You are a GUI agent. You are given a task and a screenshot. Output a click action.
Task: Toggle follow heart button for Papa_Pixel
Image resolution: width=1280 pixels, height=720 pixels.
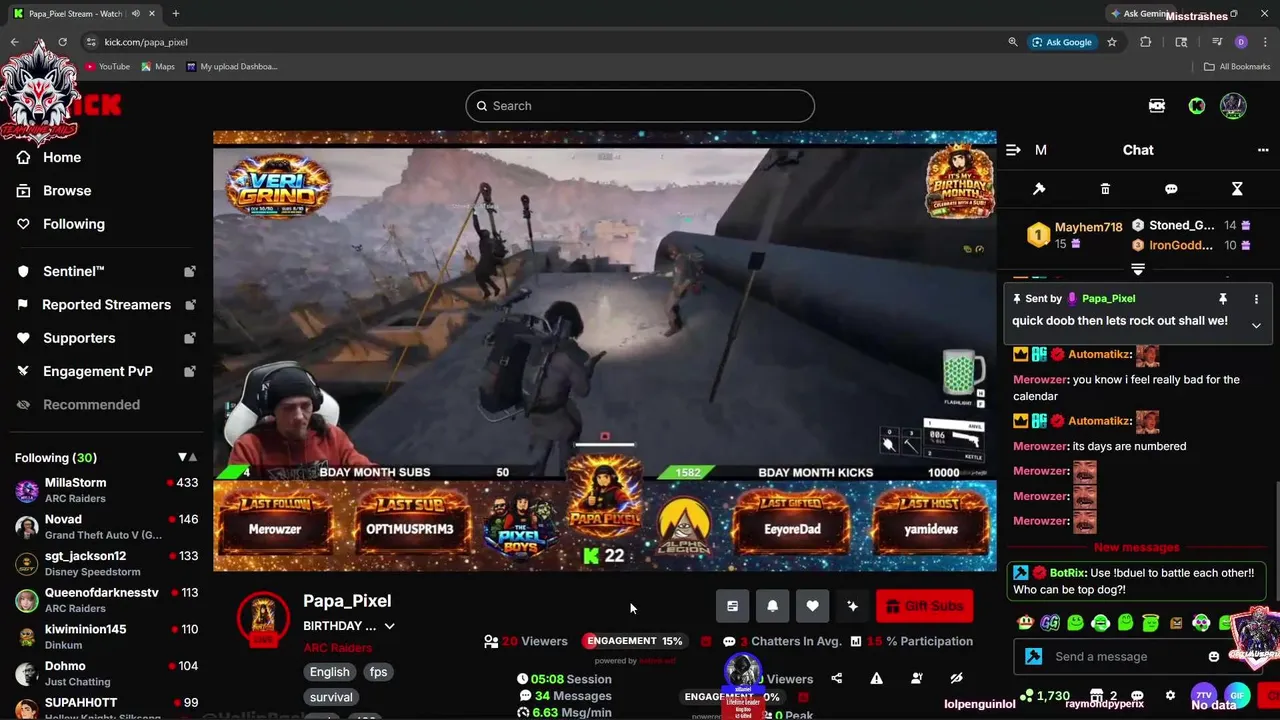pos(812,606)
